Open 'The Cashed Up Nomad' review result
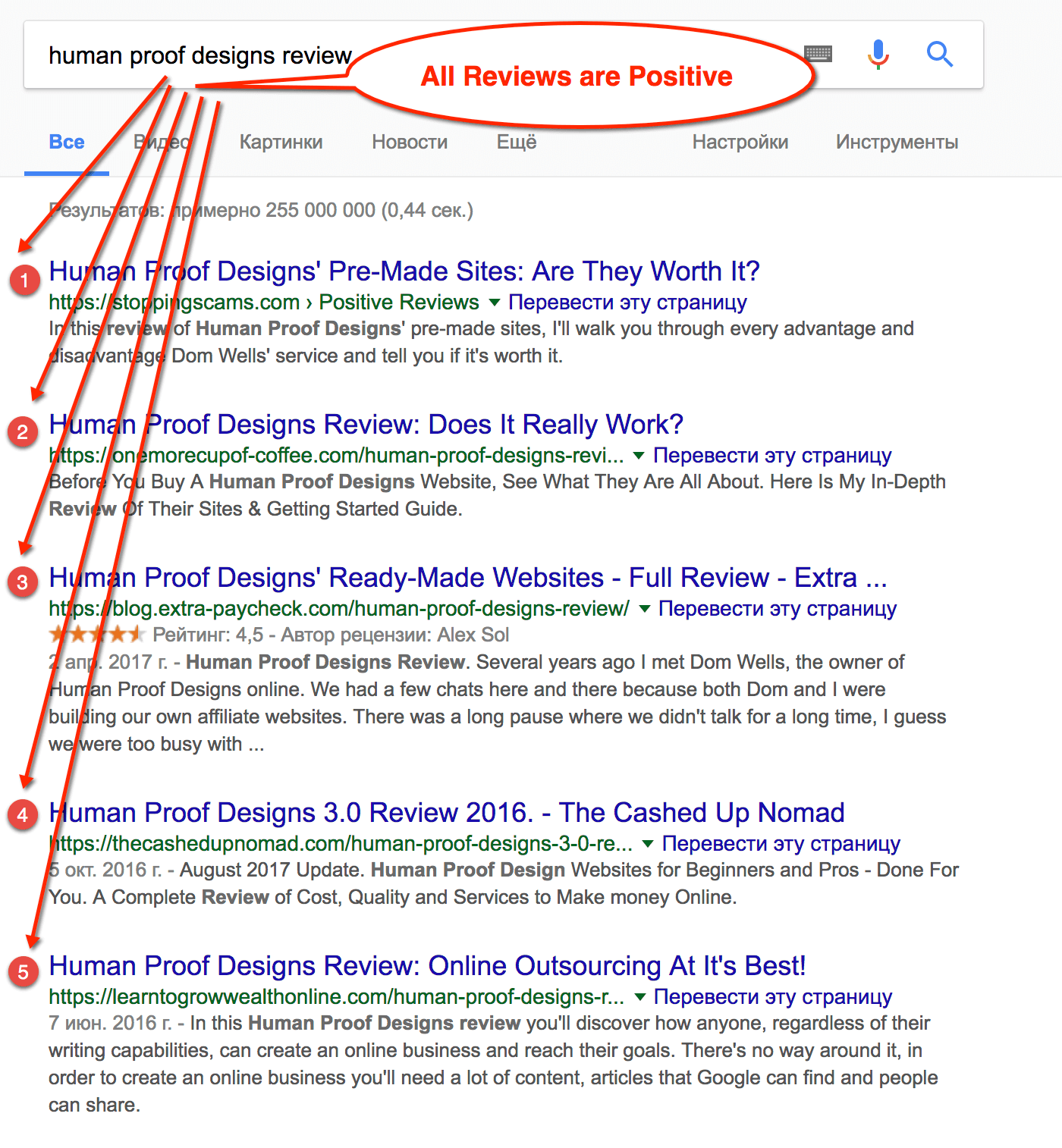The image size is (1062, 1148). point(447,813)
